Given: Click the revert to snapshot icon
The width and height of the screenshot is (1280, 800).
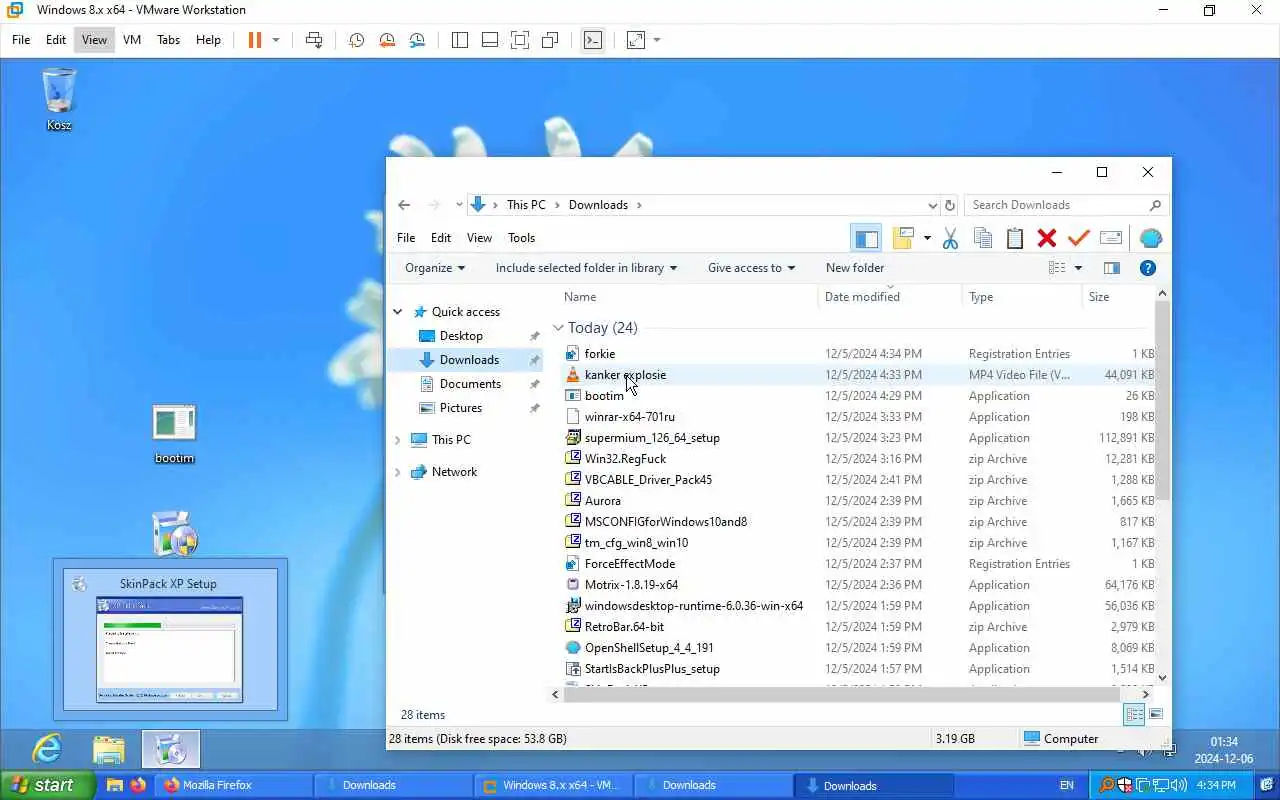Looking at the screenshot, I should pyautogui.click(x=387, y=40).
